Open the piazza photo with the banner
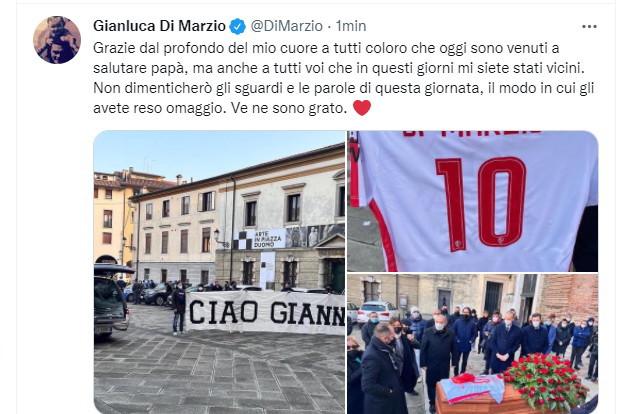 tap(219, 272)
